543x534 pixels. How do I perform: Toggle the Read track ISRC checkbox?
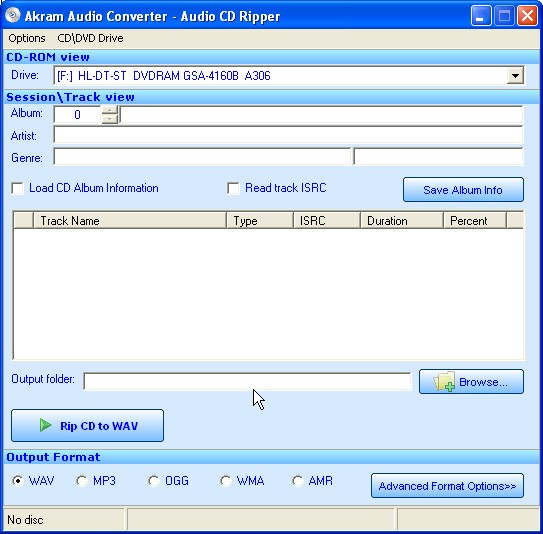[233, 188]
